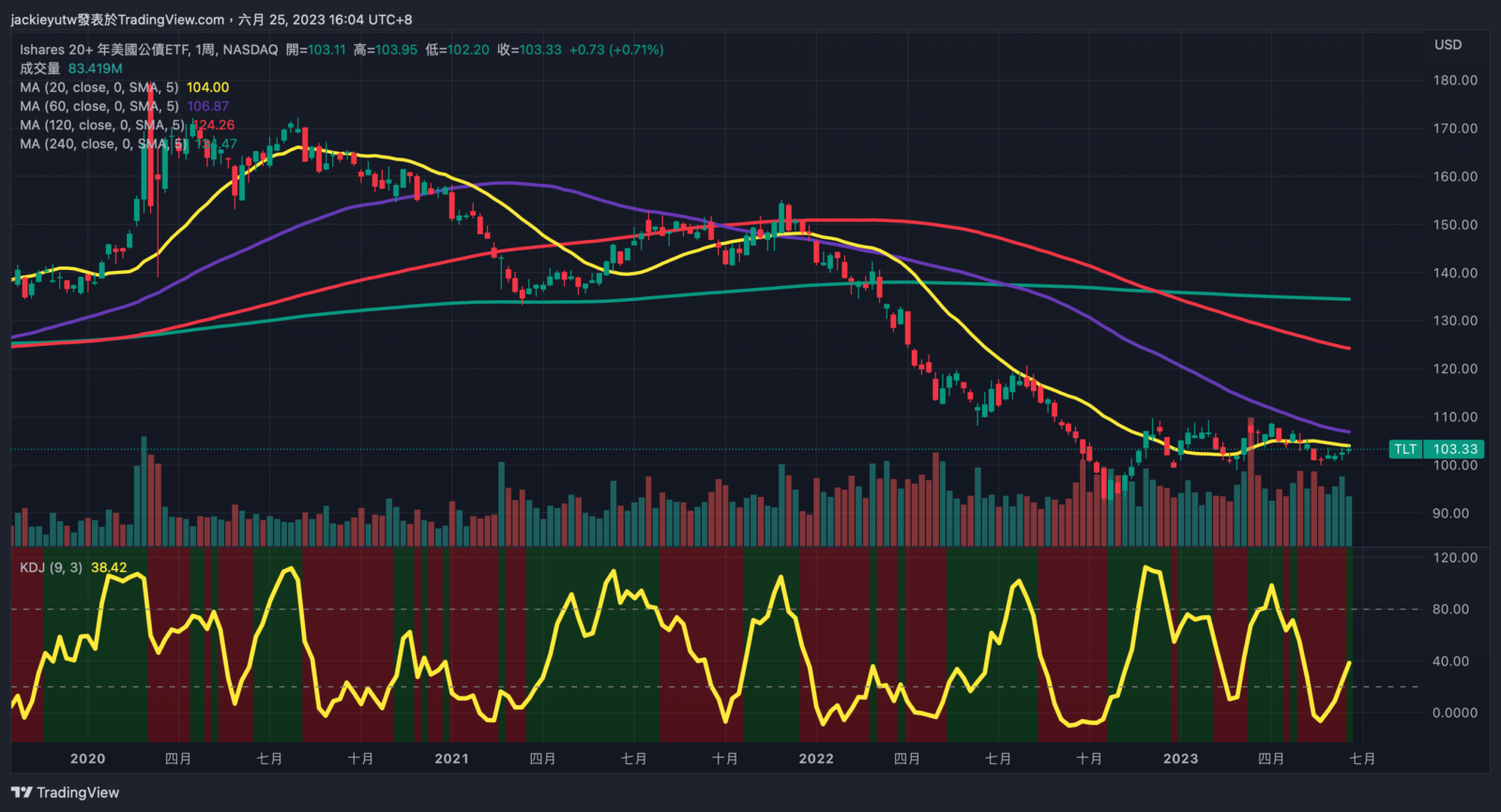Click the 2021 label on time axis
Screen dimensions: 1501x812
click(x=451, y=759)
